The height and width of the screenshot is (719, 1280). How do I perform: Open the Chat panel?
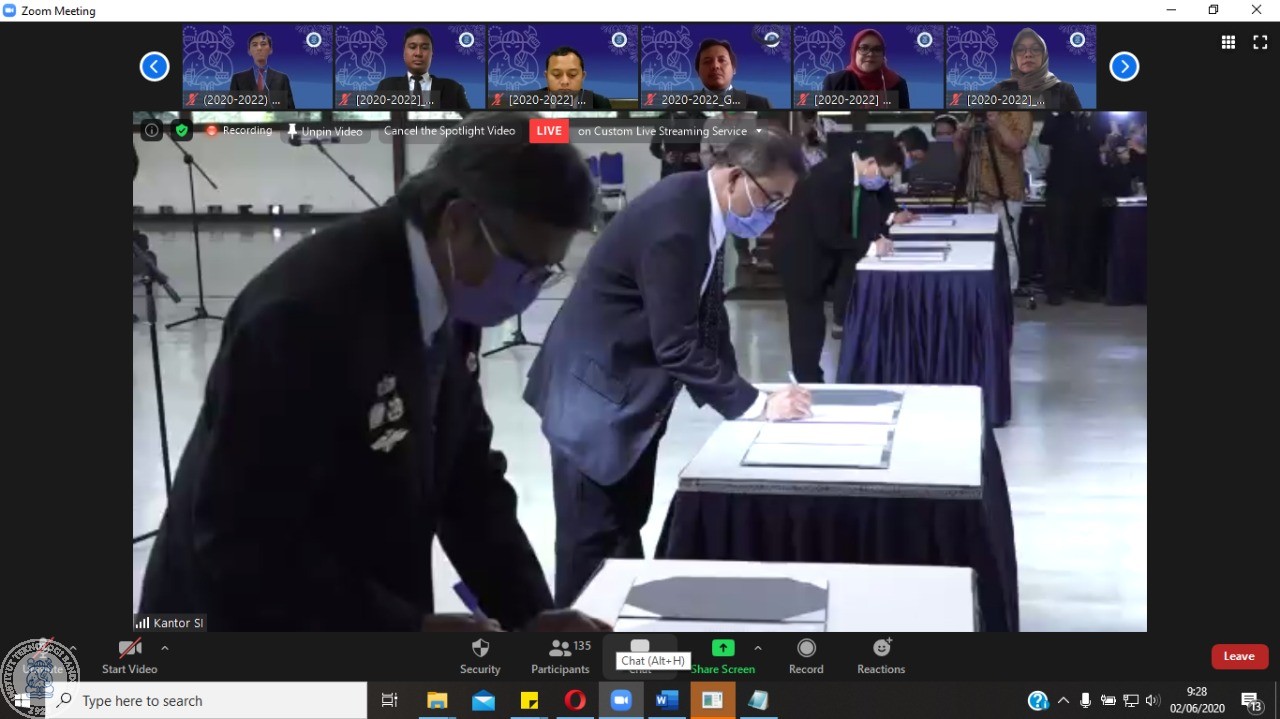[x=640, y=650]
